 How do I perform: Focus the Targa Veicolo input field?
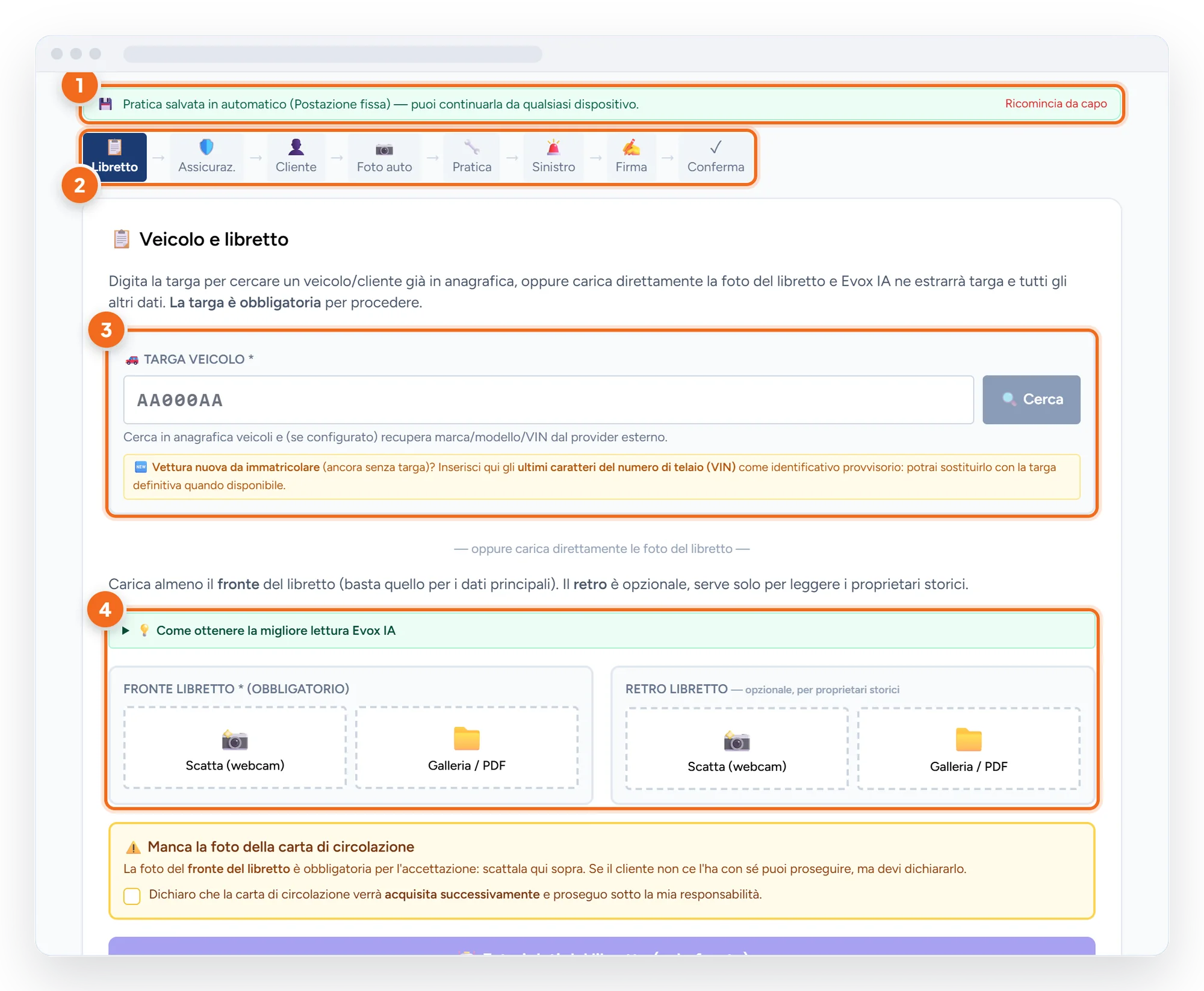[x=548, y=400]
